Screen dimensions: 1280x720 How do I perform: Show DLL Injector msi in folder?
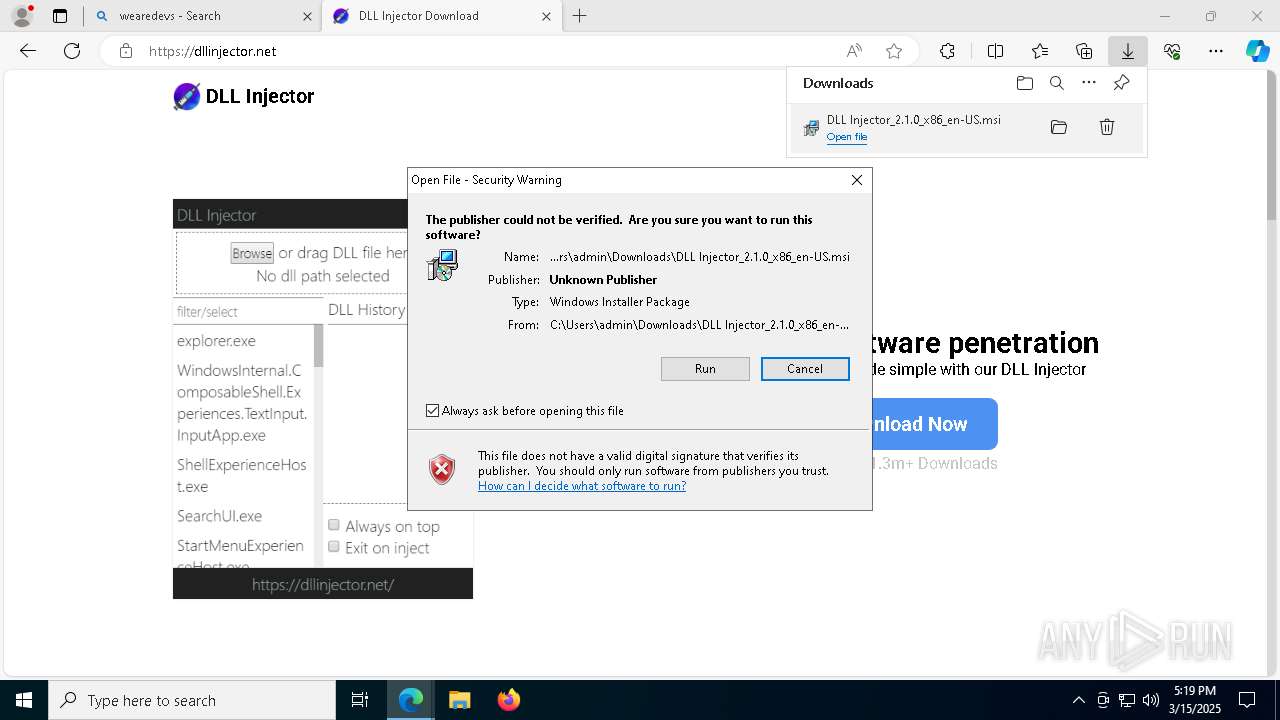1059,127
